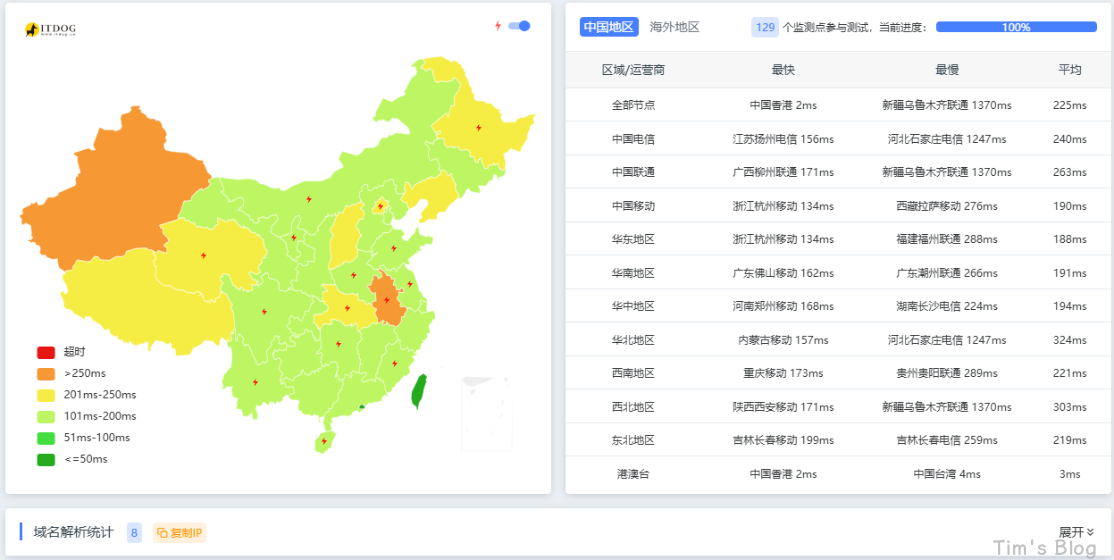Select the 港澳台 row label
This screenshot has height=560, width=1114.
click(634, 474)
